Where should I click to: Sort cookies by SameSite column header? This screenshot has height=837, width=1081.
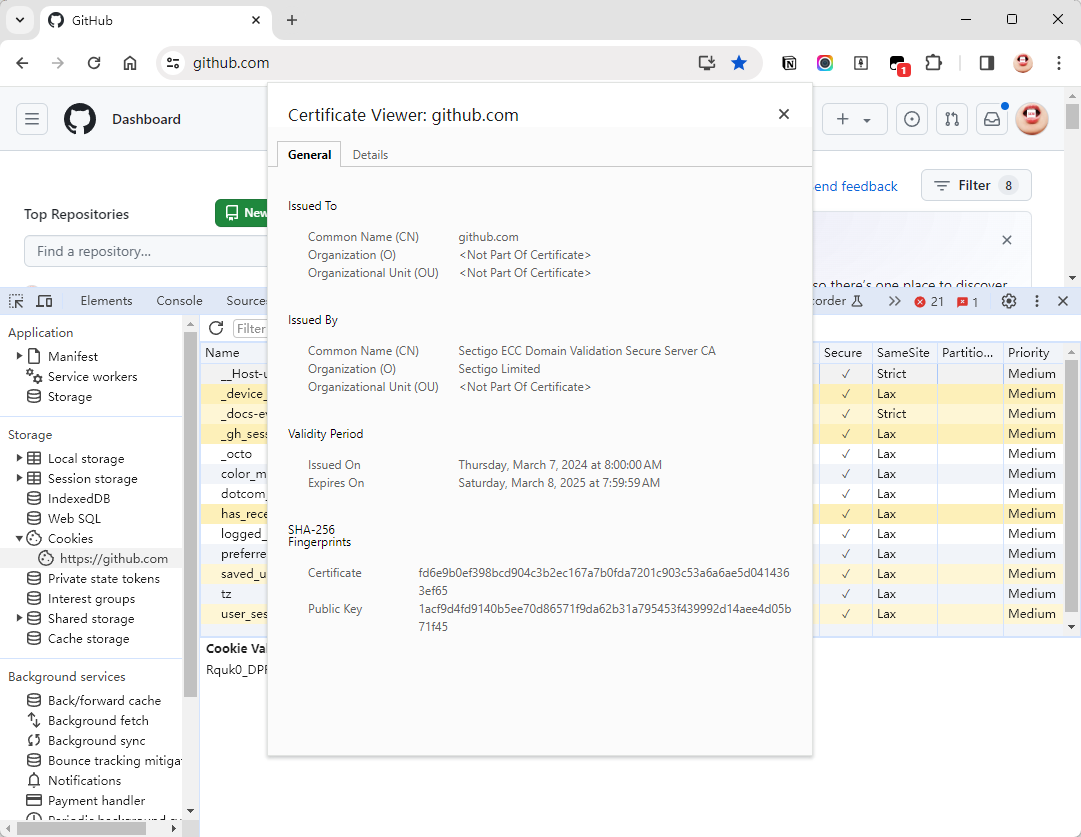point(905,352)
